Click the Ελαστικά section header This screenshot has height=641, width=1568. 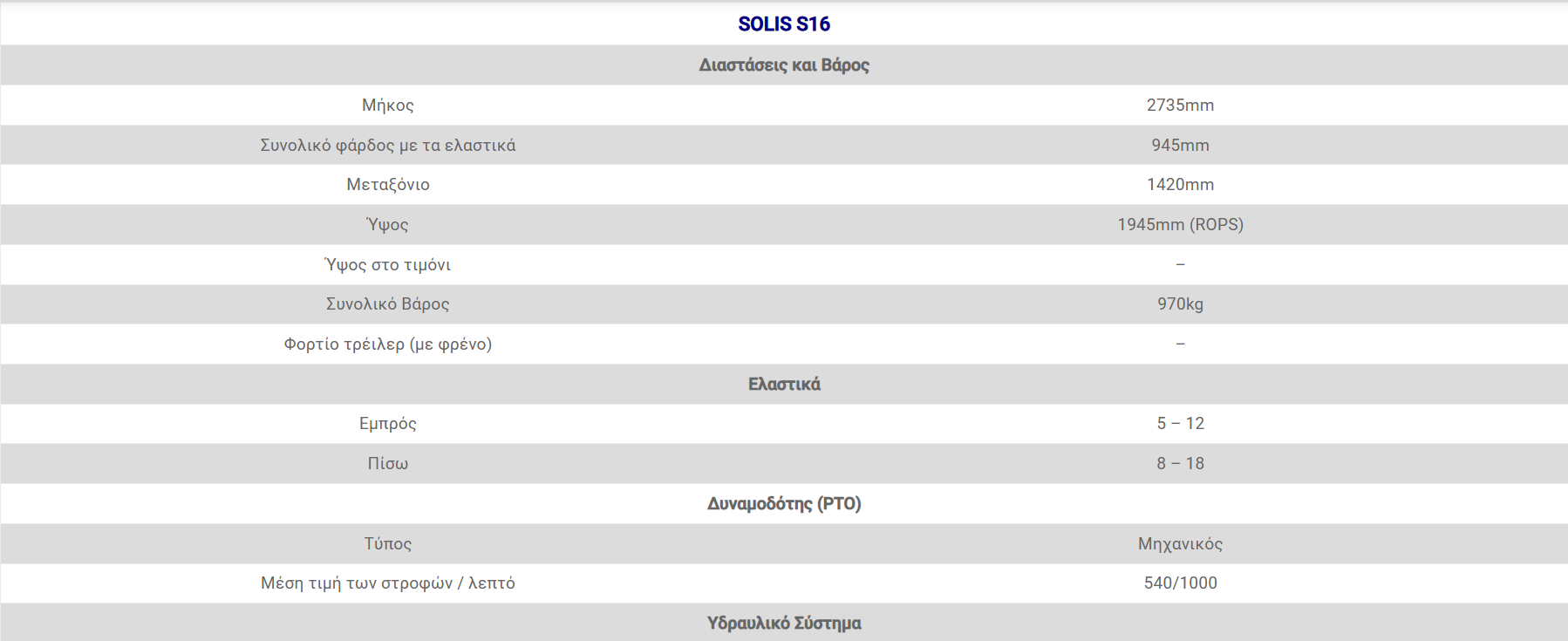[783, 385]
